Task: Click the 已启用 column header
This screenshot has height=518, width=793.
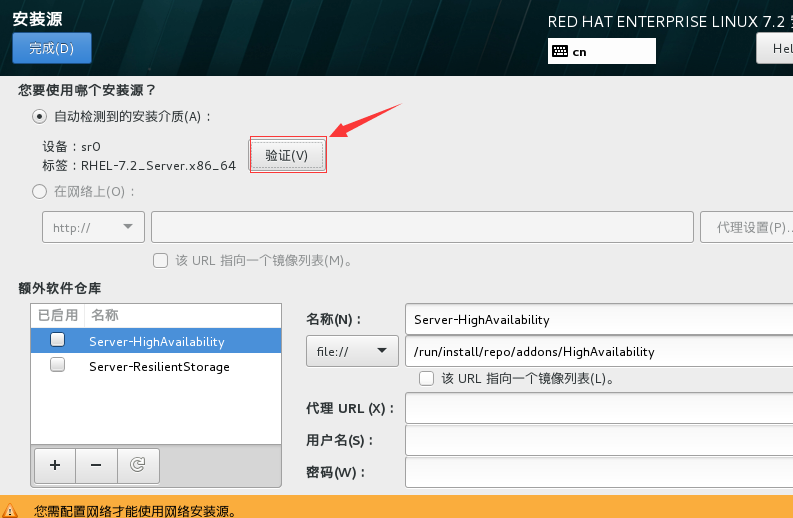Action: 58,315
